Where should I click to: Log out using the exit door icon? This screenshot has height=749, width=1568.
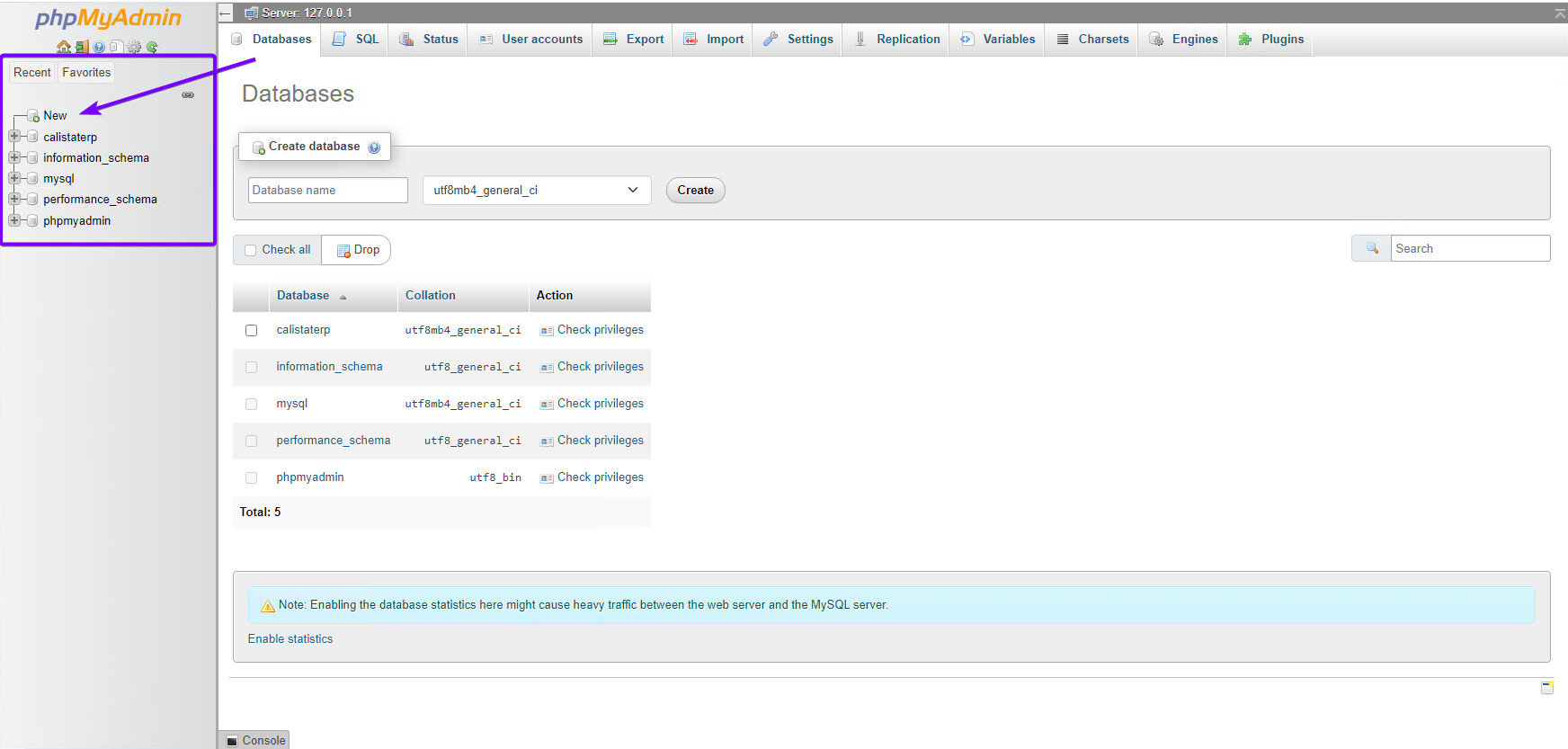click(82, 47)
